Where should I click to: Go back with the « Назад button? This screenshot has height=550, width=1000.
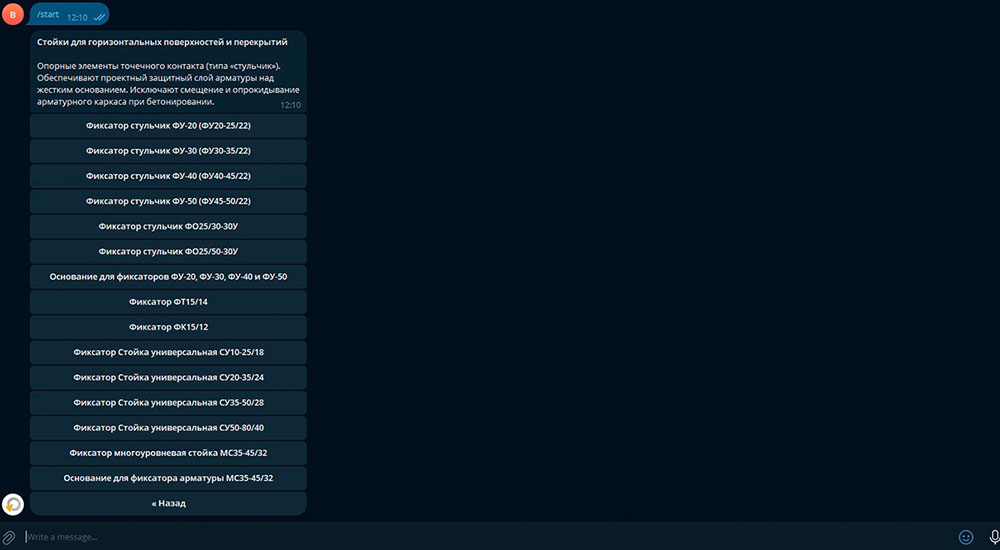point(168,503)
